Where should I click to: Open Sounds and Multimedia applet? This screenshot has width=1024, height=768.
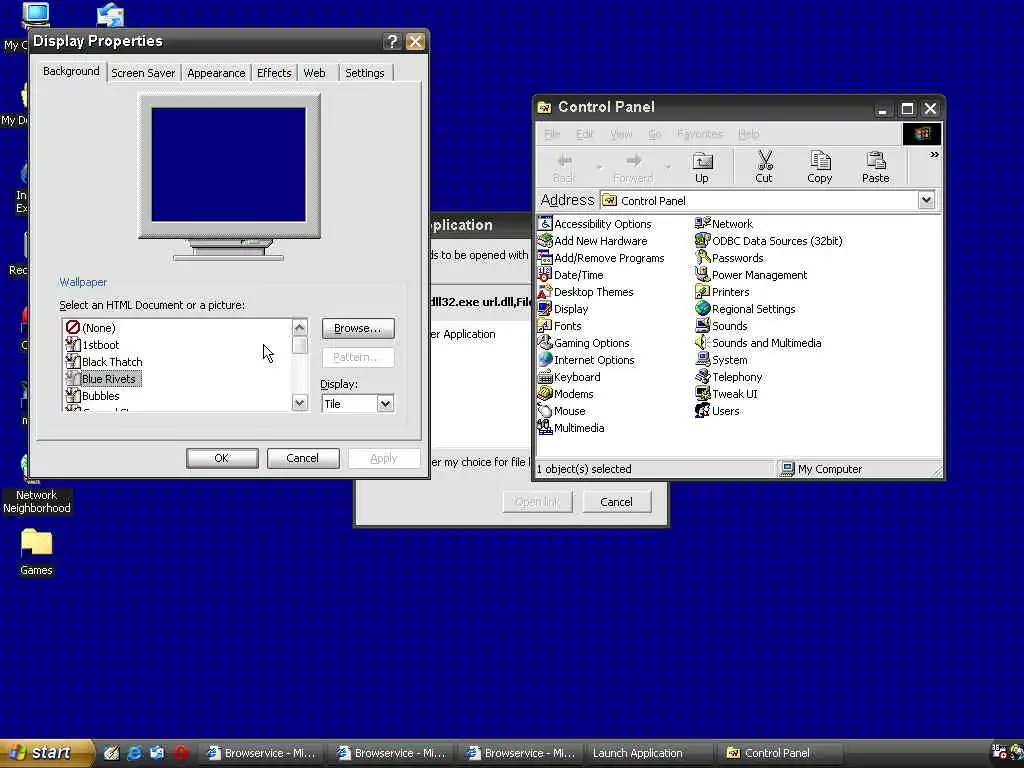point(758,343)
